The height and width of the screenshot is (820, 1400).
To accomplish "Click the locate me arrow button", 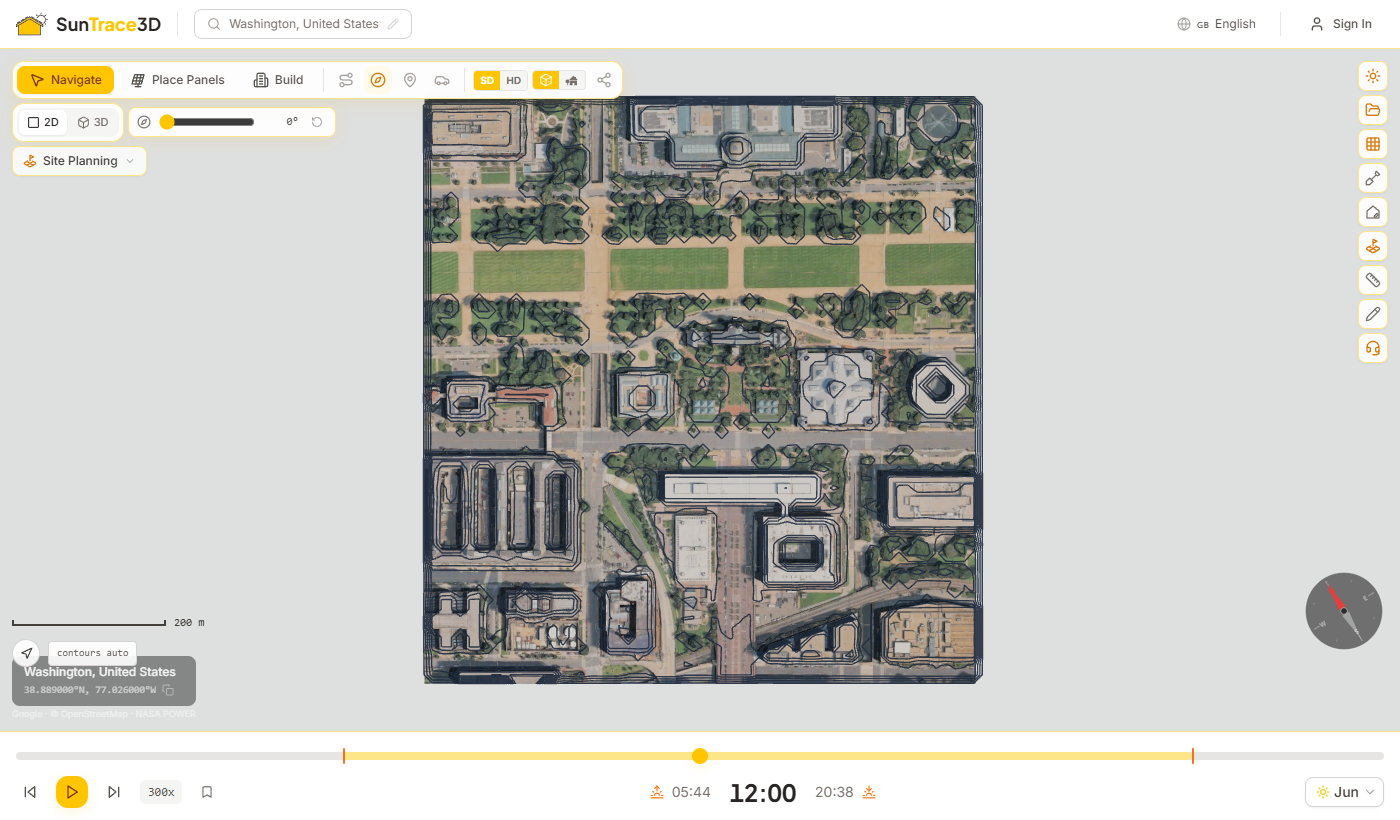I will (x=26, y=653).
